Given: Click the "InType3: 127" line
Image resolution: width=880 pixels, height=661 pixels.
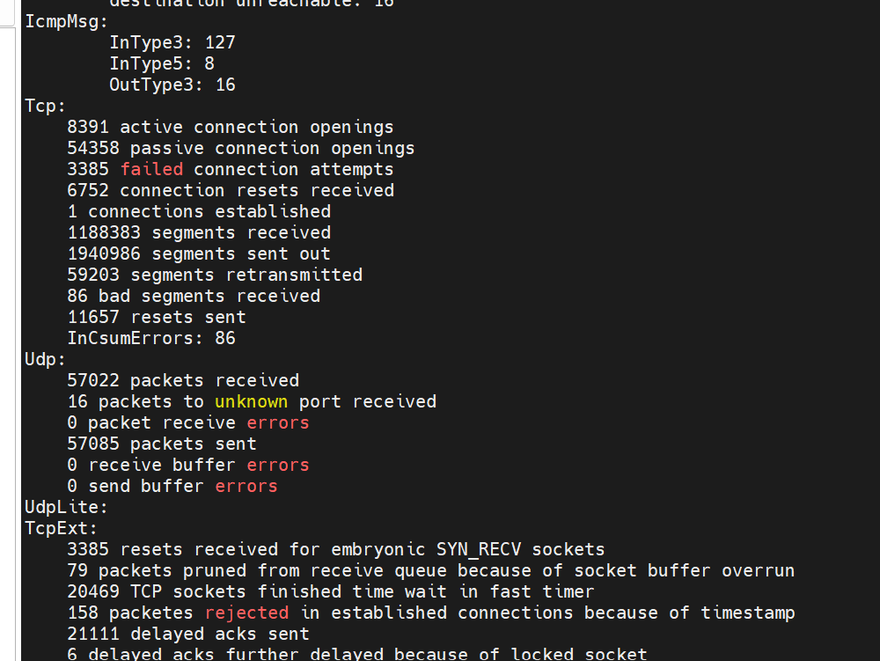Looking at the screenshot, I should 172,43.
